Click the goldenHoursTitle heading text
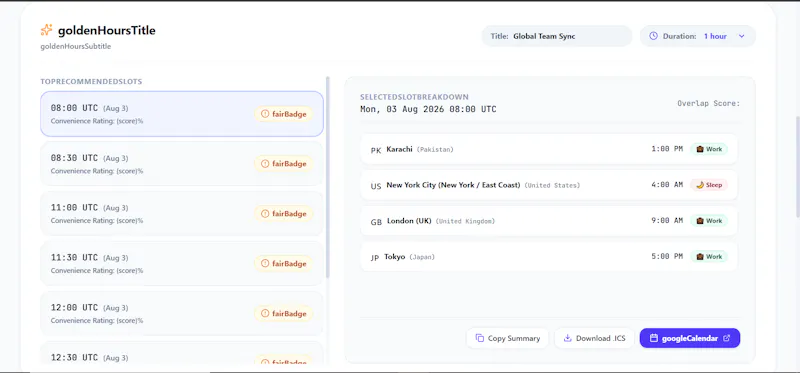The width and height of the screenshot is (800, 373). (x=107, y=31)
